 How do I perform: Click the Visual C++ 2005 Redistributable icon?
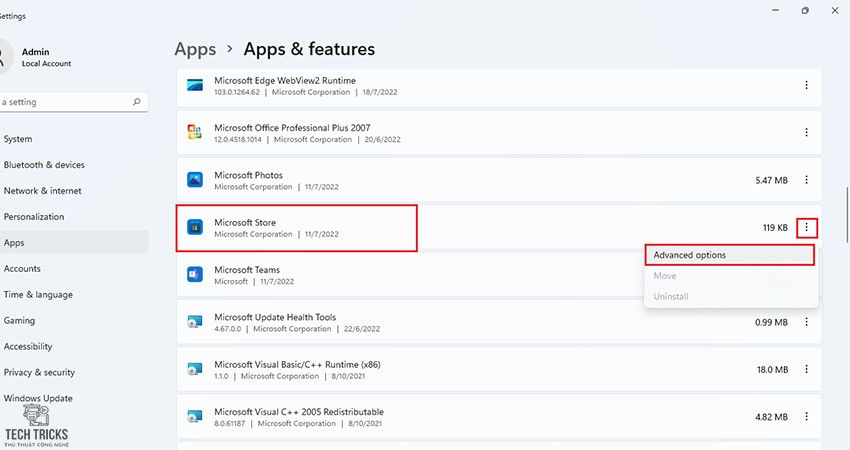pyautogui.click(x=195, y=417)
